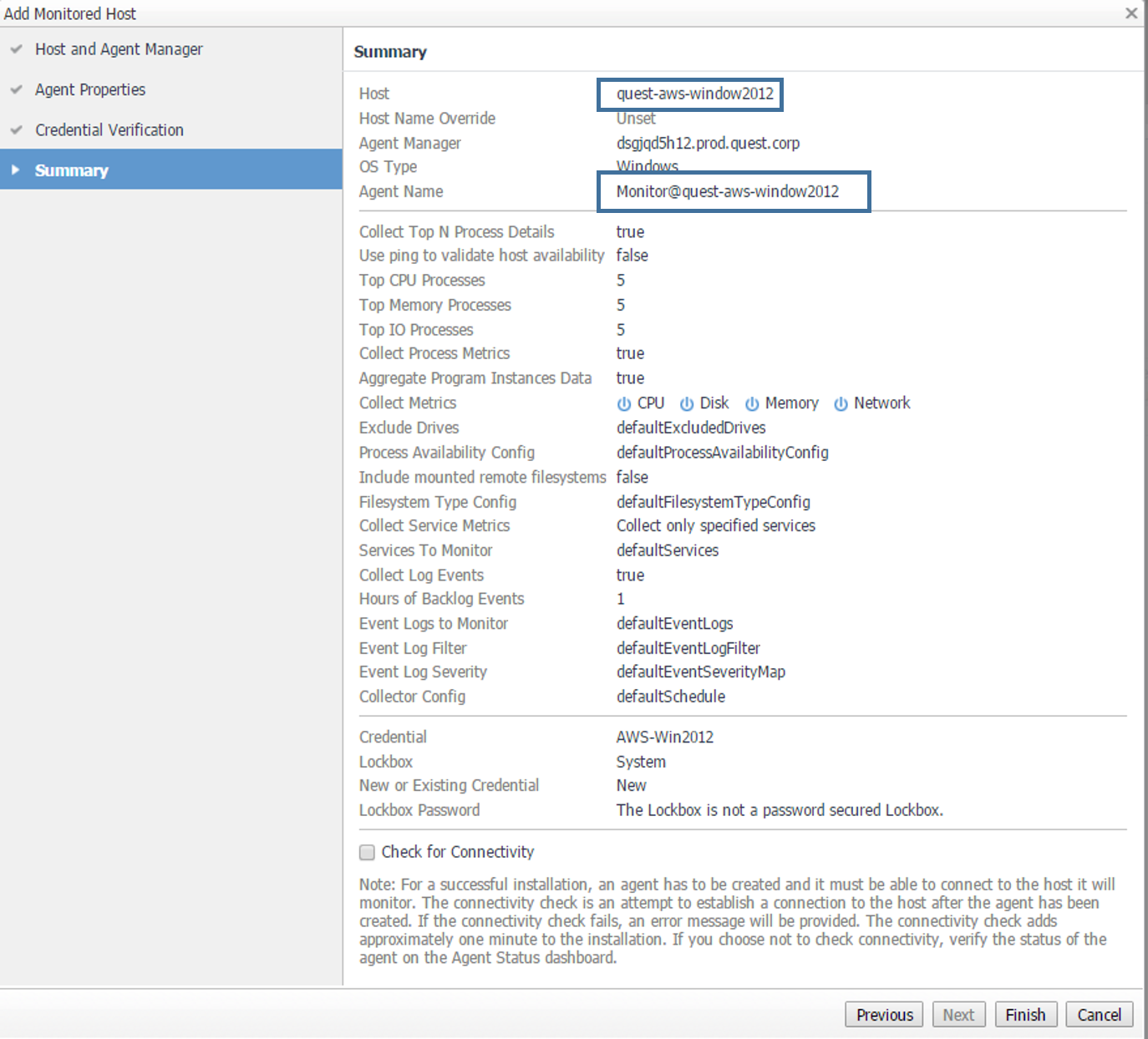Click the arrow icon beside Summary step
This screenshot has width=1148, height=1039.
[x=15, y=170]
